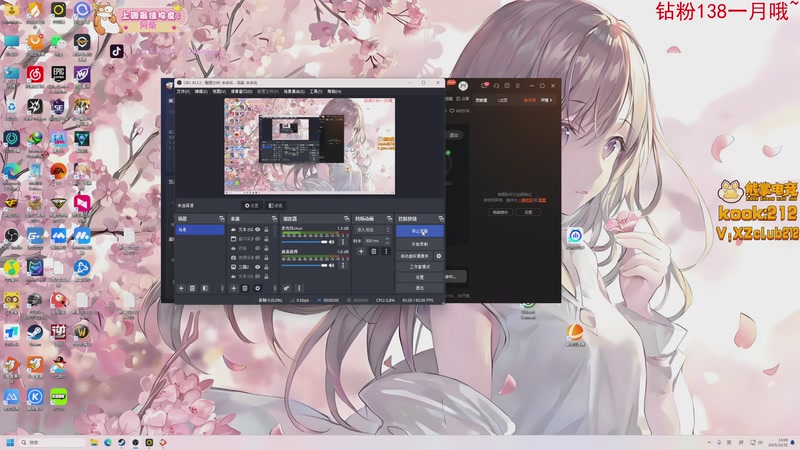Toggle lock on window capture source
The image size is (800, 450).
[266, 239]
